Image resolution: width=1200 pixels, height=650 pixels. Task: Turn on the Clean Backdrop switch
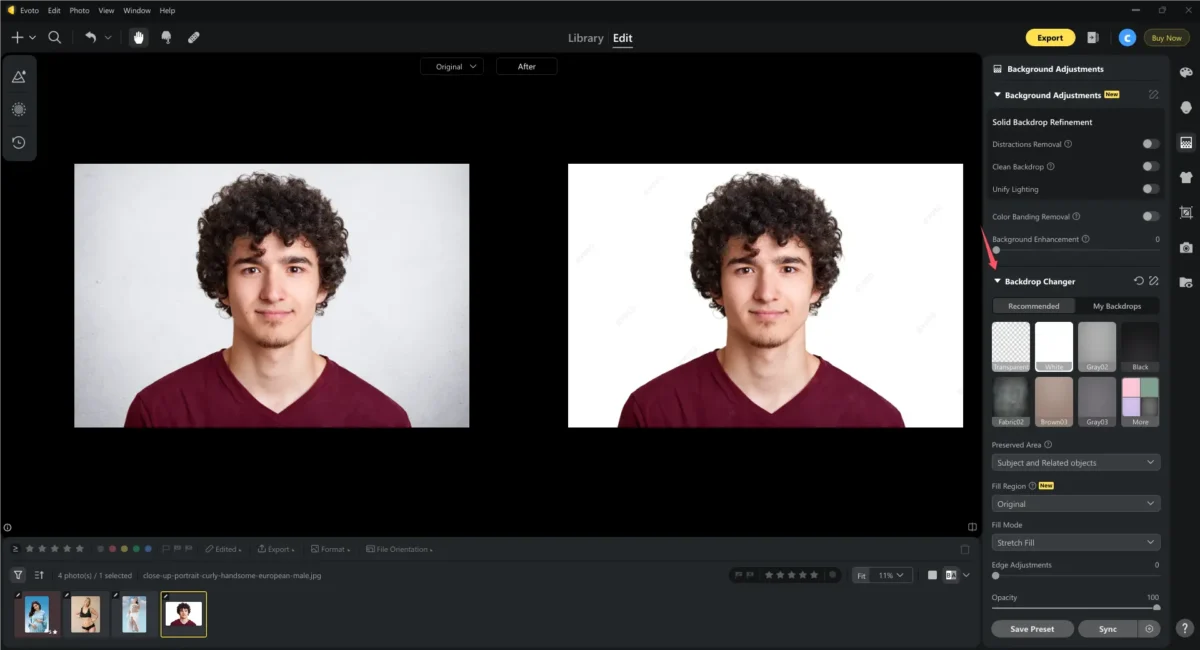tap(1151, 166)
